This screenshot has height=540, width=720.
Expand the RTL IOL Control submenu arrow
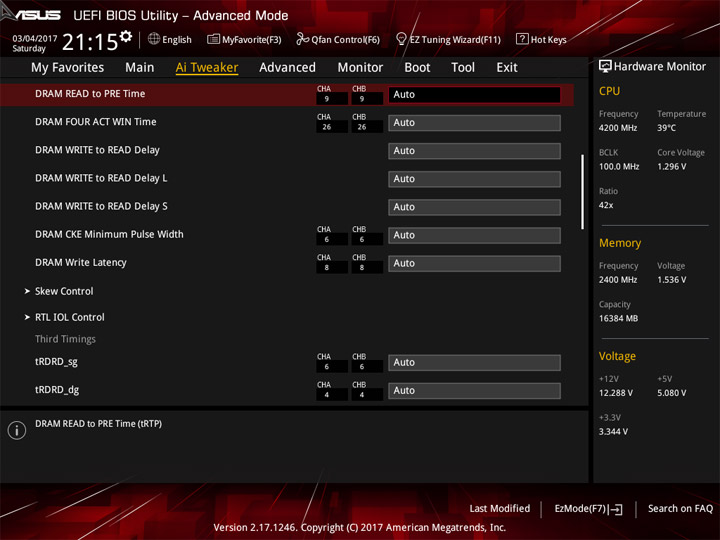[27, 317]
